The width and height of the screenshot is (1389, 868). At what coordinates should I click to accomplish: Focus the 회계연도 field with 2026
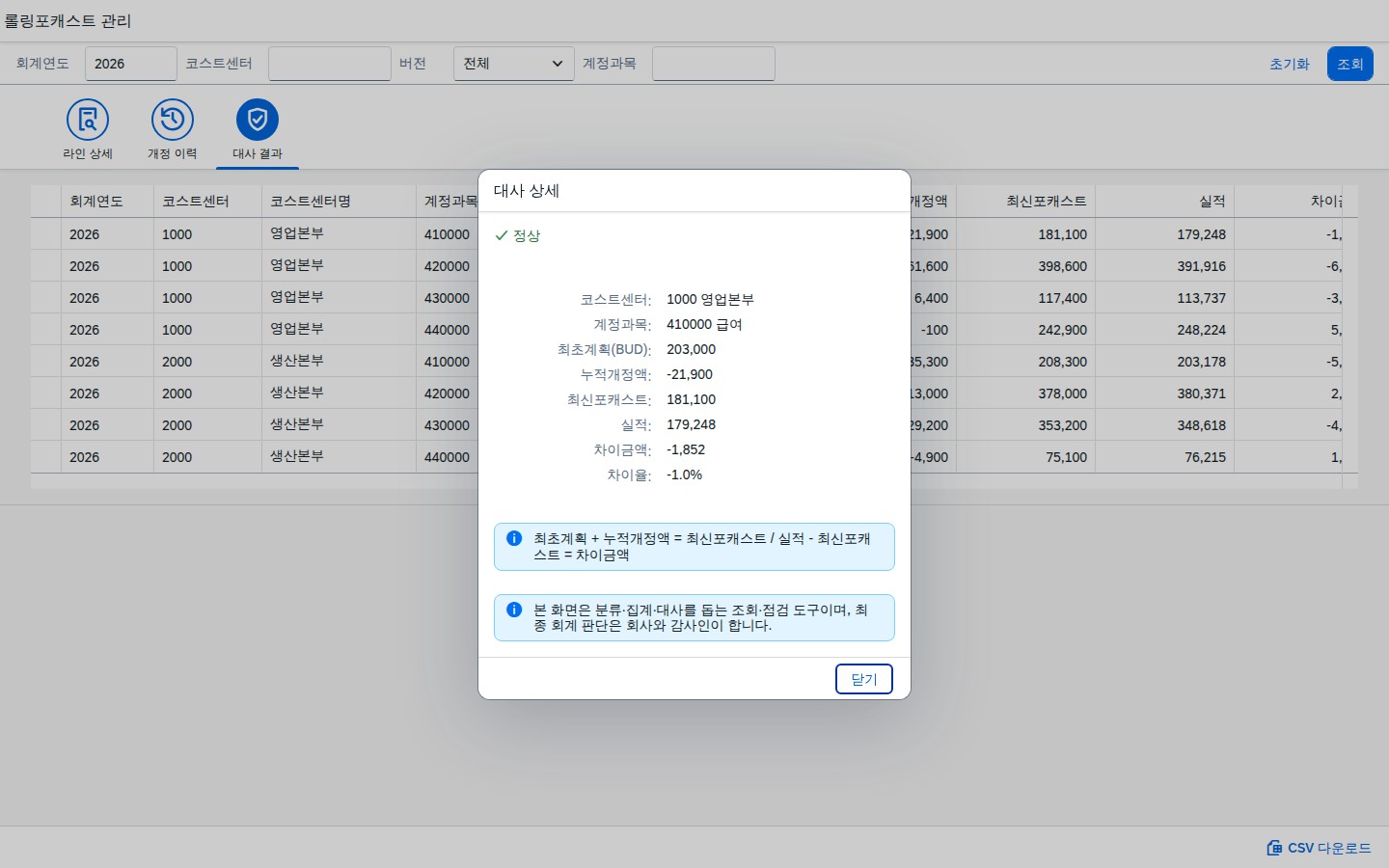(x=131, y=64)
